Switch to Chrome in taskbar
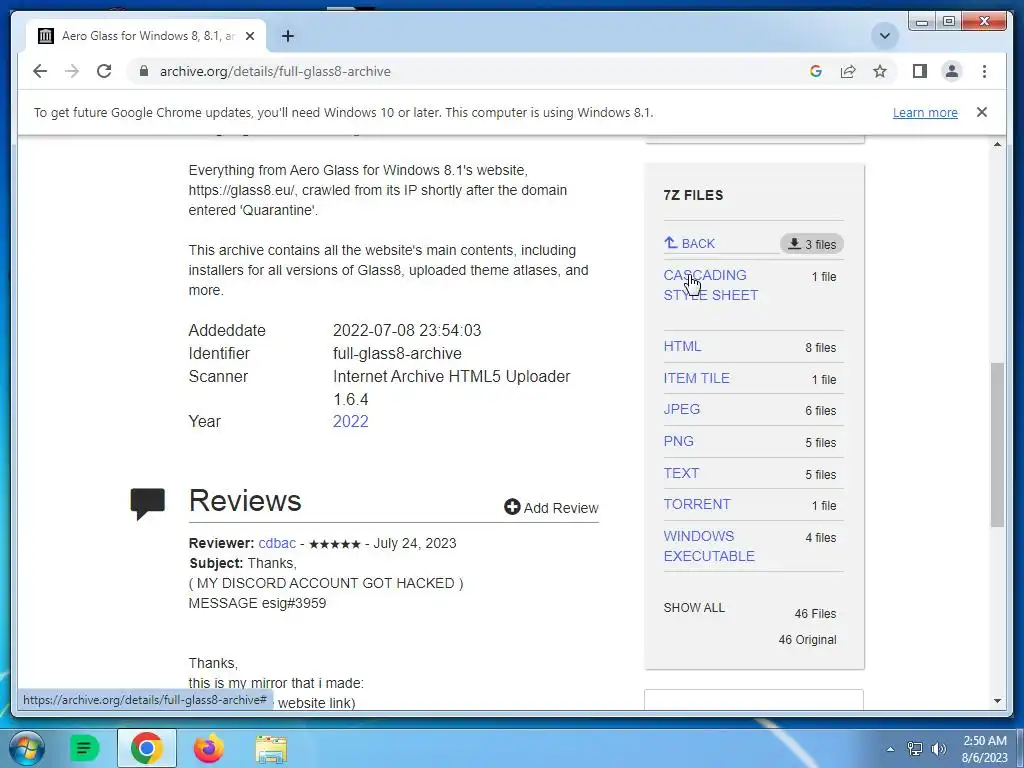 pos(146,748)
